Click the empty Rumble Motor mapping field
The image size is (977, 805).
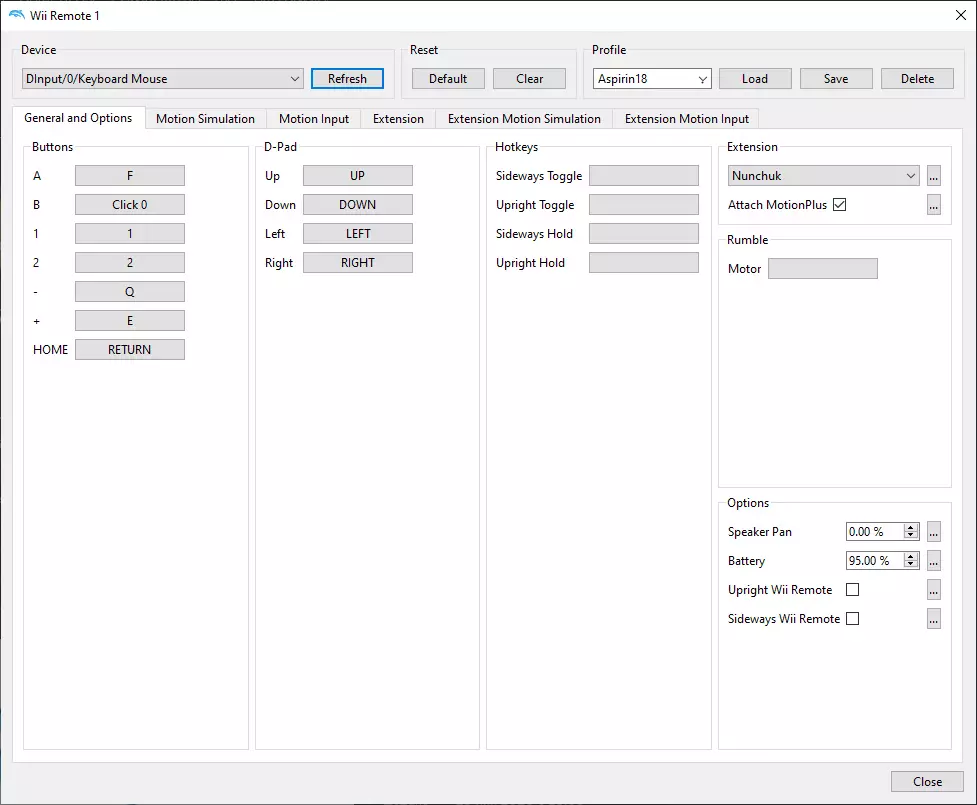click(822, 269)
